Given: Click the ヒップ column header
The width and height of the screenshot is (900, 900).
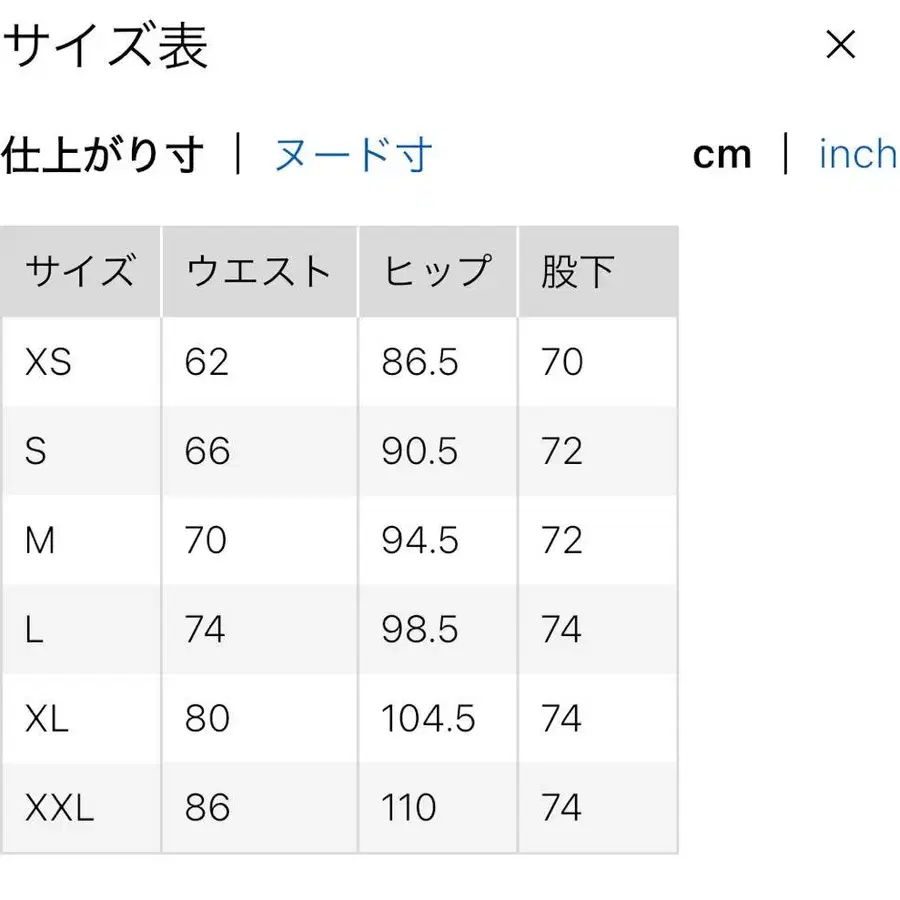Looking at the screenshot, I should pyautogui.click(x=434, y=270).
